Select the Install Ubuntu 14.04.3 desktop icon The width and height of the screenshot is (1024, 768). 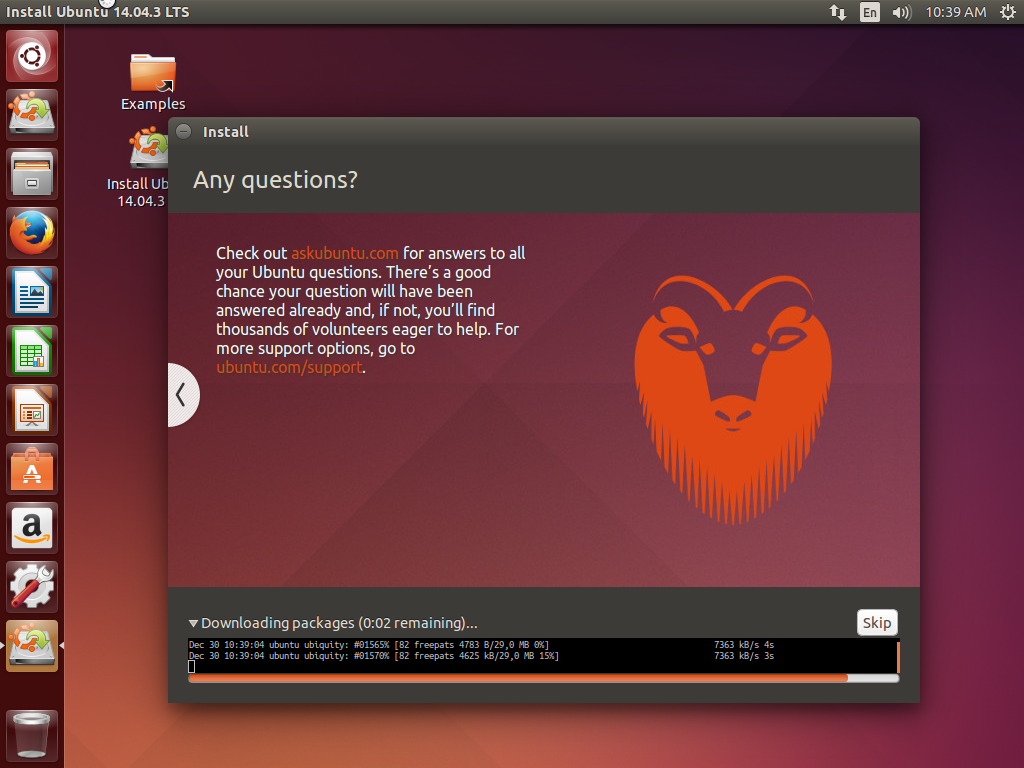click(x=138, y=168)
